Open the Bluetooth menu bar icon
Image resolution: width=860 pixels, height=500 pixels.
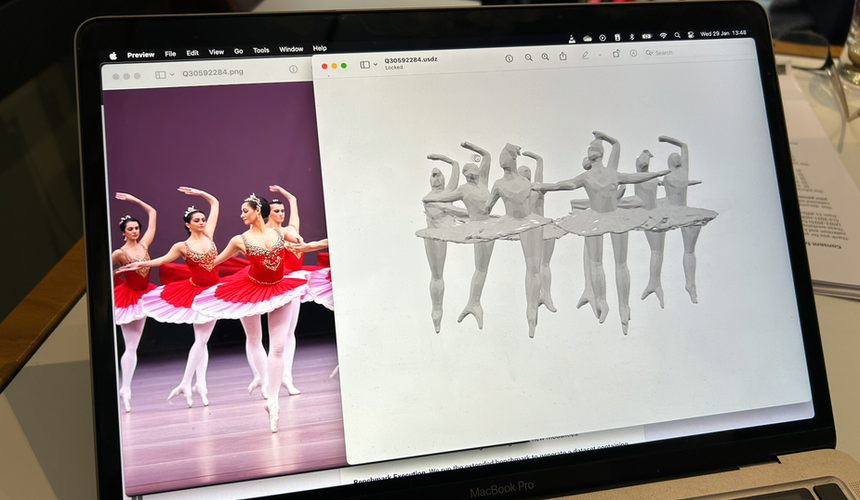[632, 37]
